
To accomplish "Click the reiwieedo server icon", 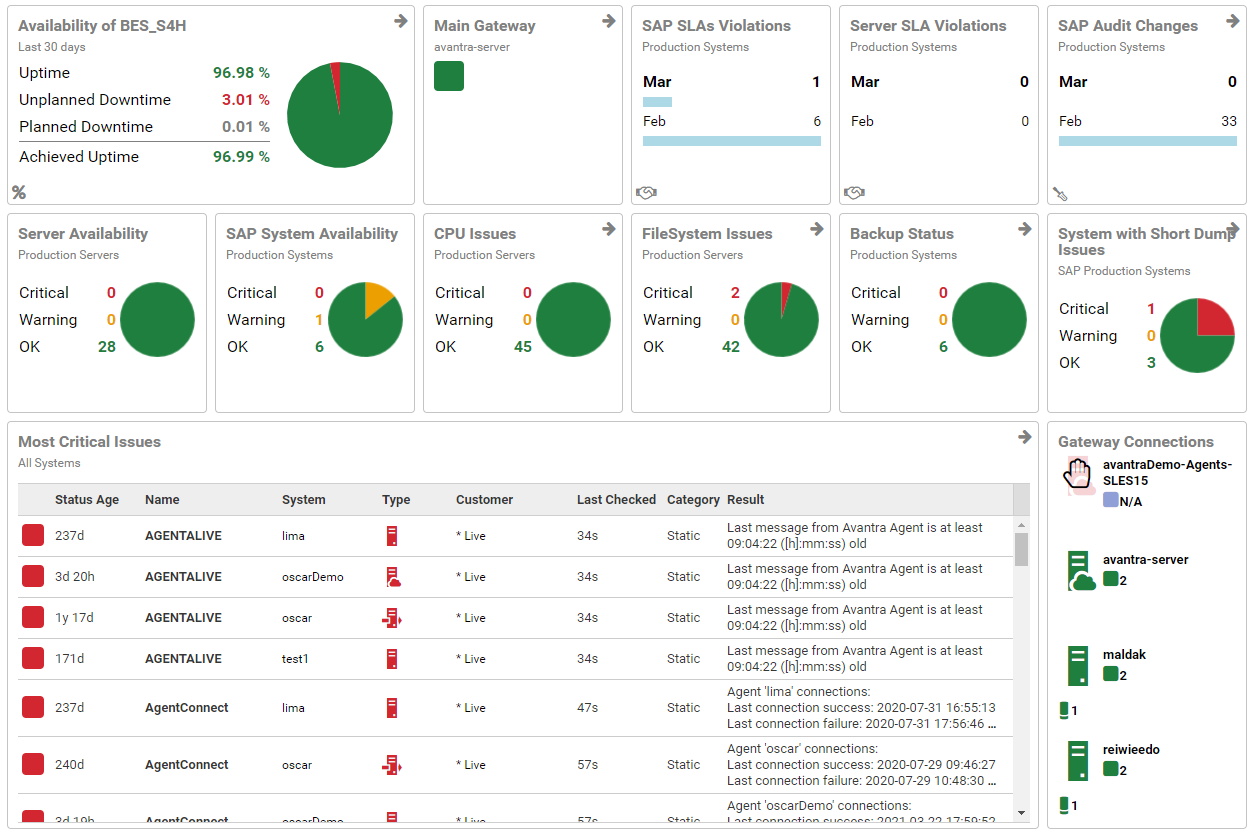I will [1077, 760].
